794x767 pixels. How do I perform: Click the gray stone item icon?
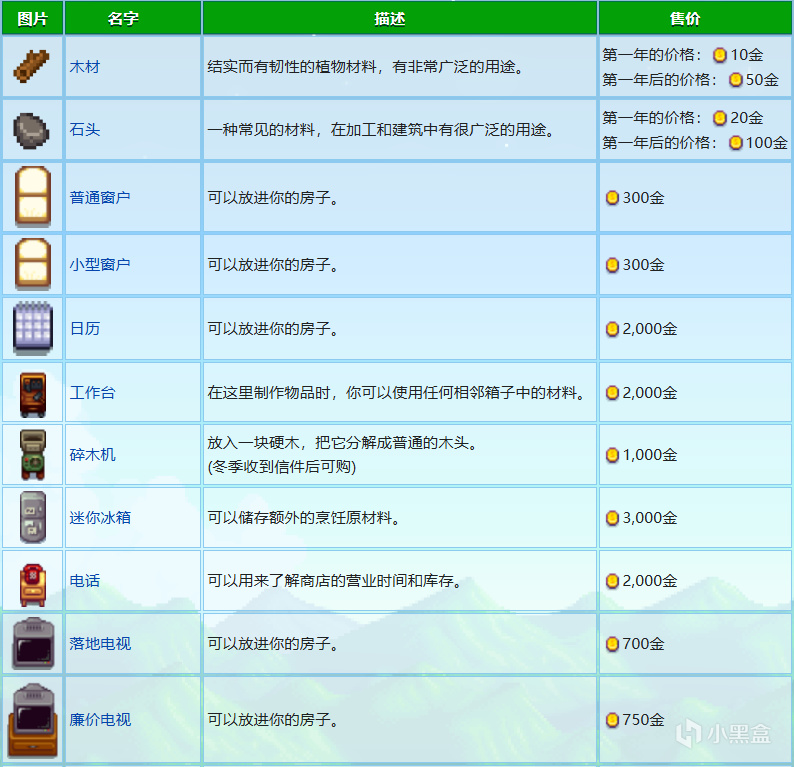(x=31, y=130)
